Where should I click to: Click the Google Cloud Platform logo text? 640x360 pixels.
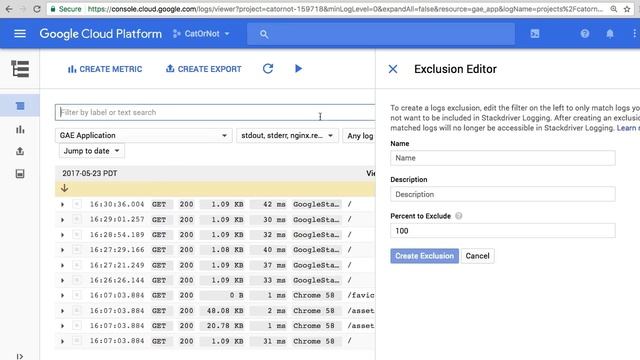(x=100, y=34)
